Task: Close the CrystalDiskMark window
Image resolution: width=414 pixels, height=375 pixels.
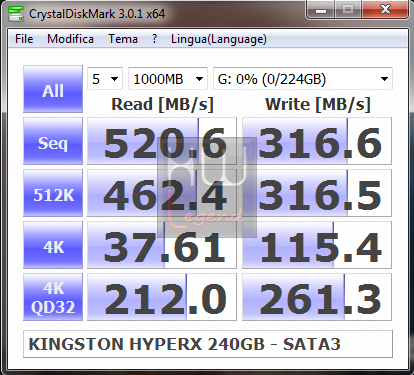Action: click(x=386, y=9)
